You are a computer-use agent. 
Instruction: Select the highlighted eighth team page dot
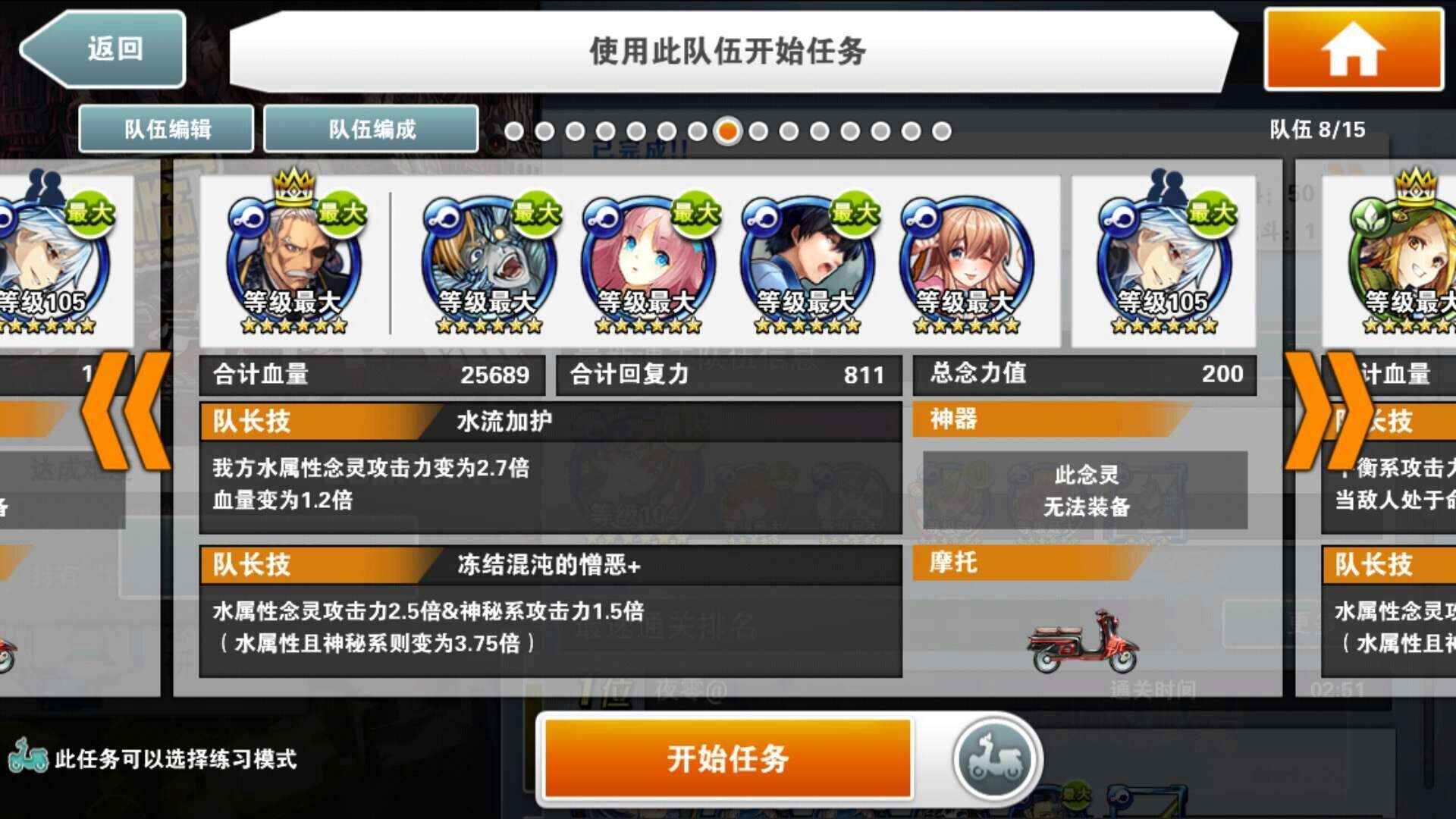727,131
